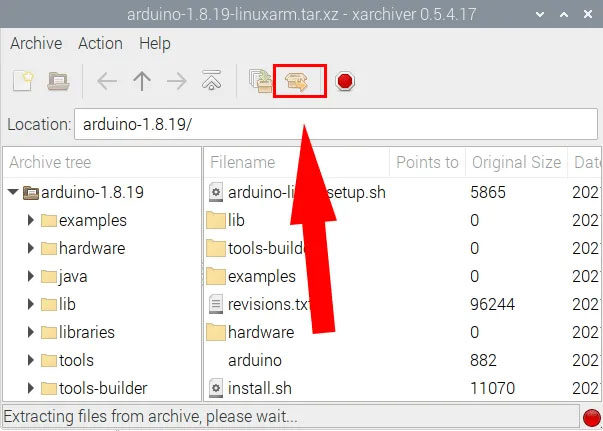Click the Forward arrow in toolbar
The height and width of the screenshot is (431, 603).
point(177,81)
